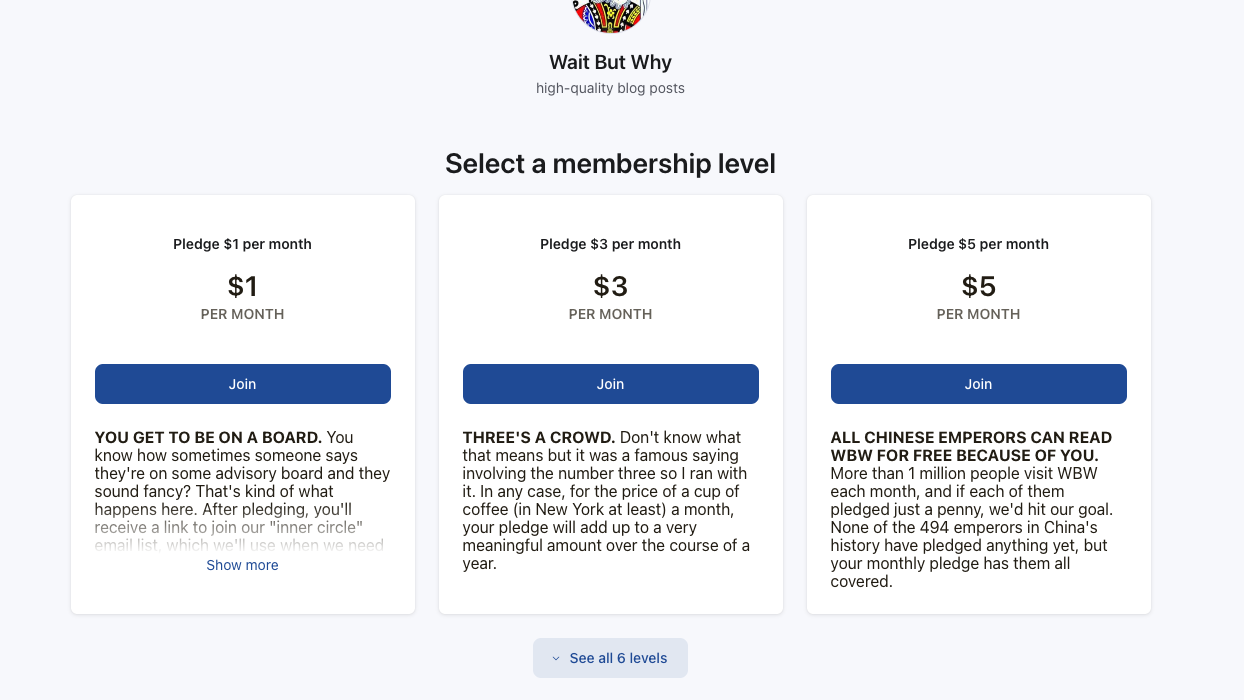This screenshot has height=700, width=1244.
Task: Click the Pledge $5 per month heading
Action: [978, 243]
